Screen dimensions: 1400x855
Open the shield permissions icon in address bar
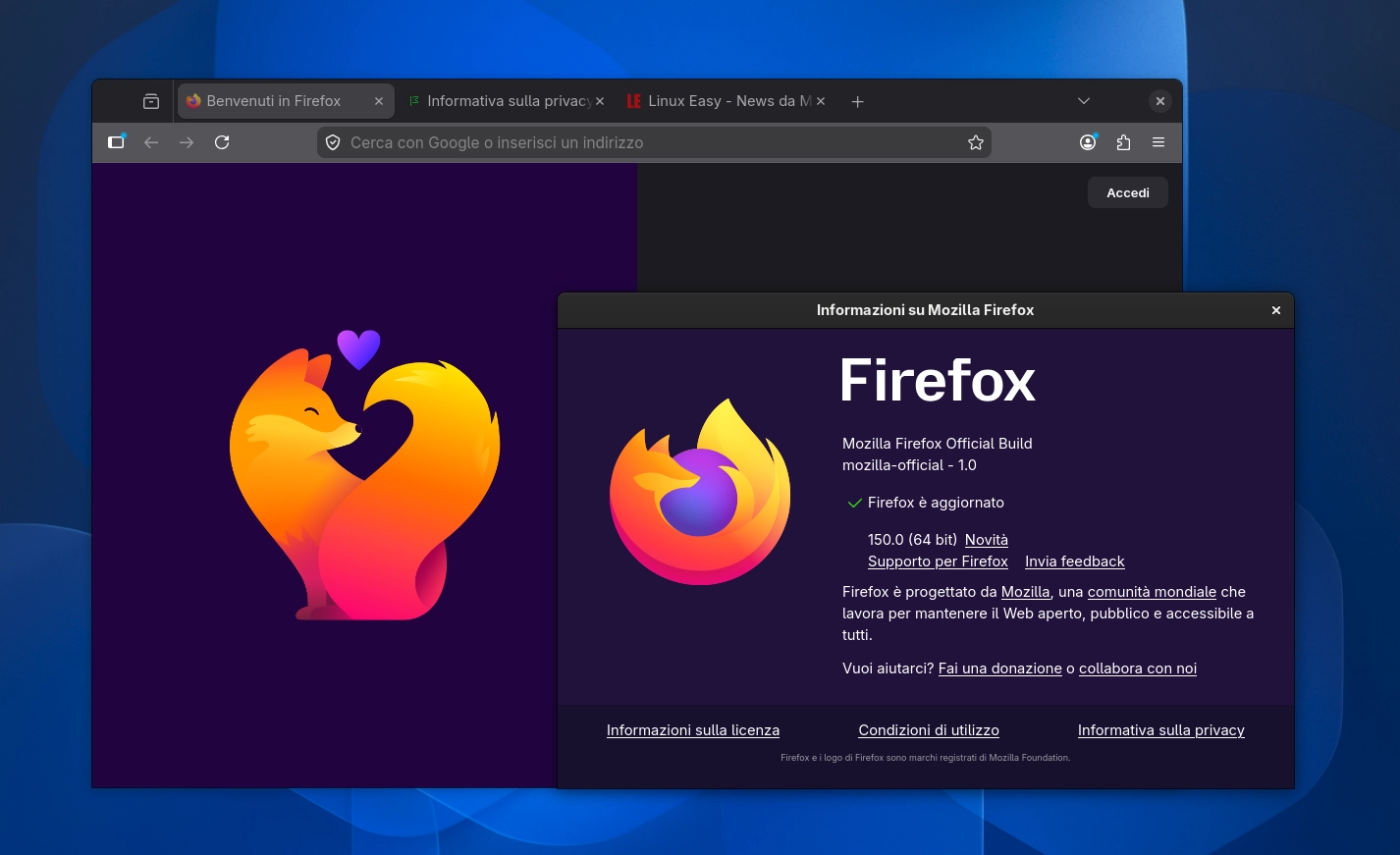pyautogui.click(x=333, y=142)
